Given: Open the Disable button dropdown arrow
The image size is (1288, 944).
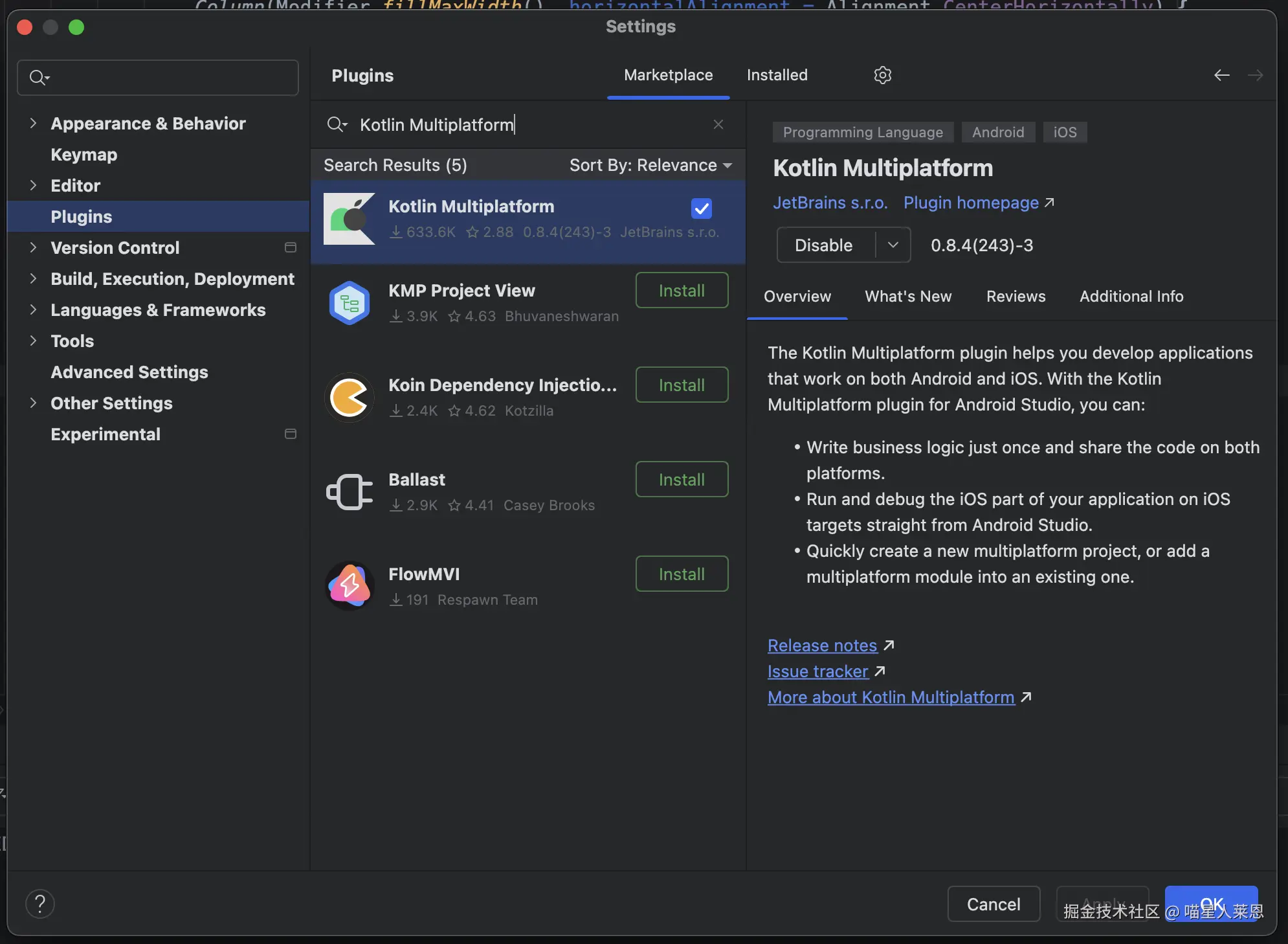Looking at the screenshot, I should click(893, 245).
